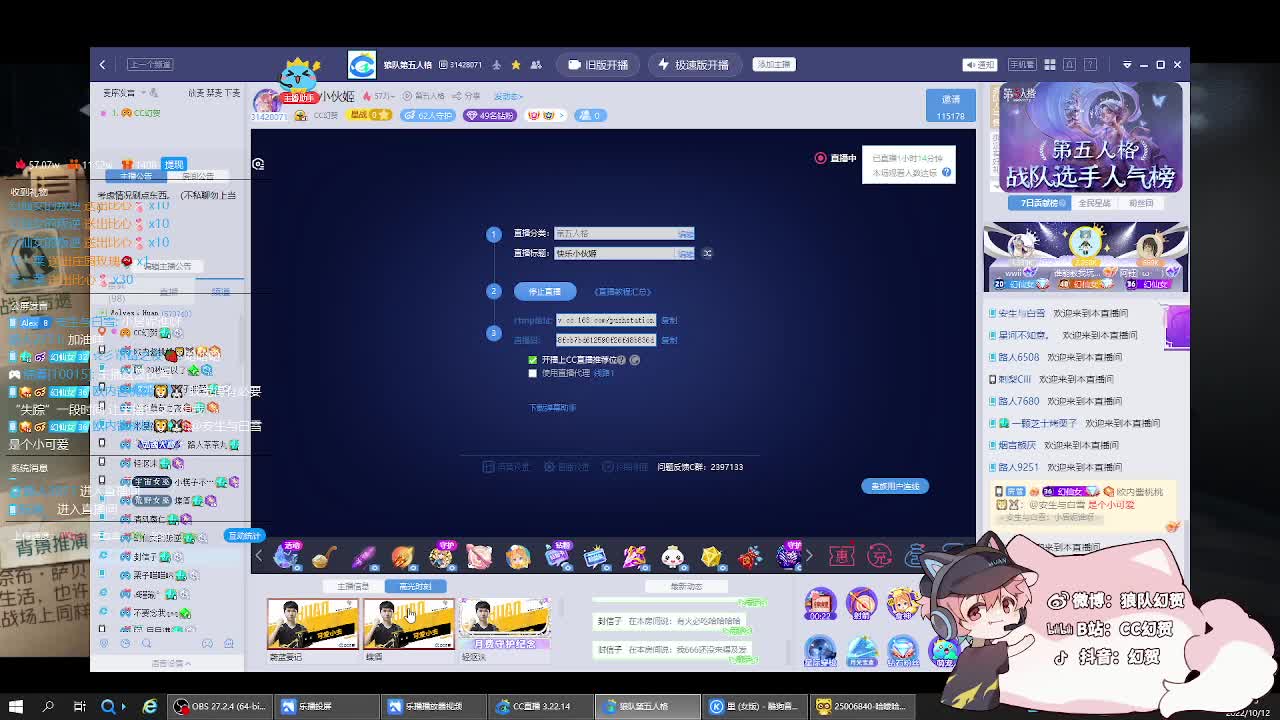Select the broom gift icon
This screenshot has width=1280, height=720.
[x=324, y=556]
